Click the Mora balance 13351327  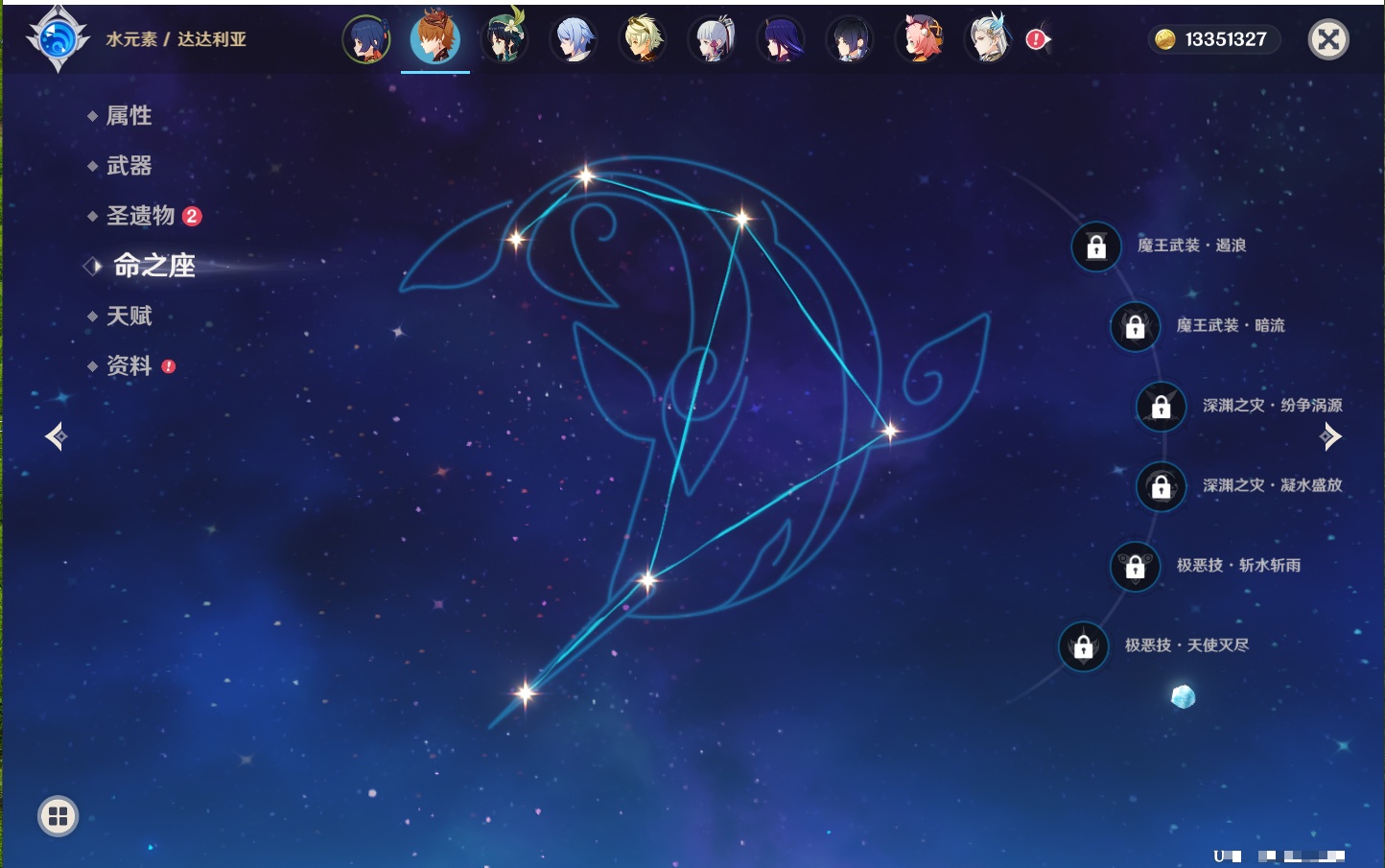click(x=1213, y=39)
